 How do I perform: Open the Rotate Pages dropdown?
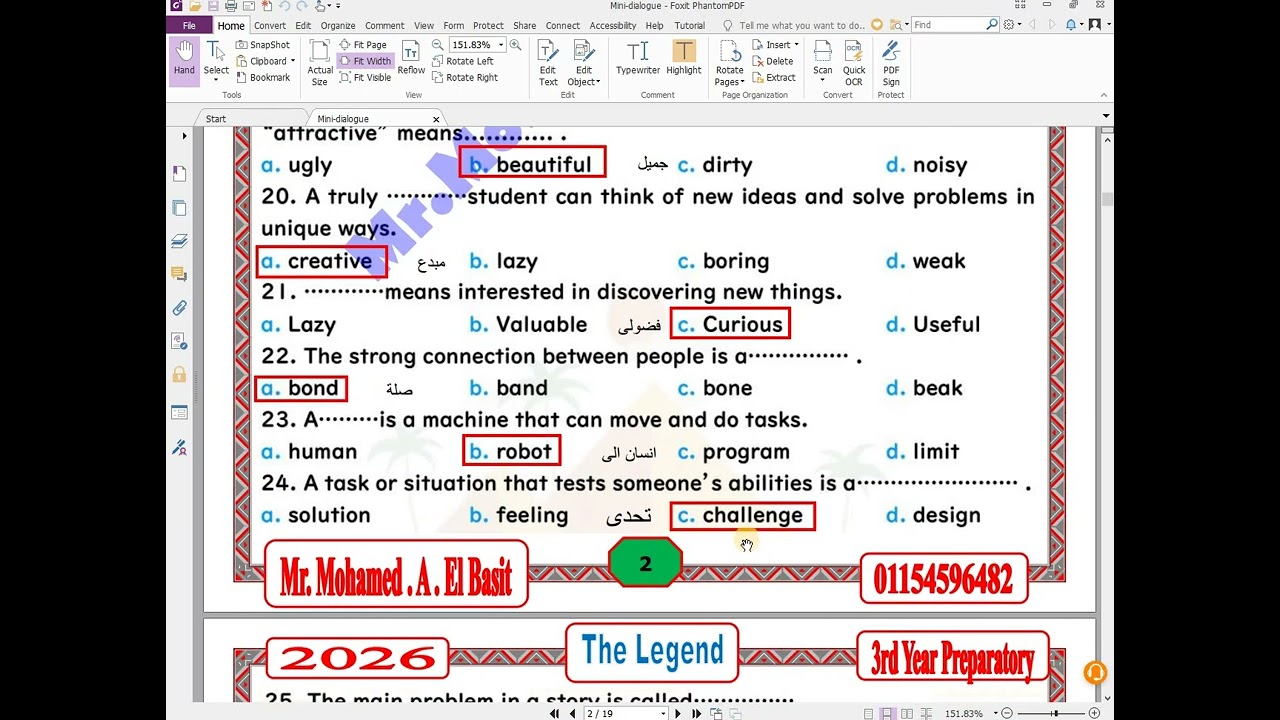[730, 63]
